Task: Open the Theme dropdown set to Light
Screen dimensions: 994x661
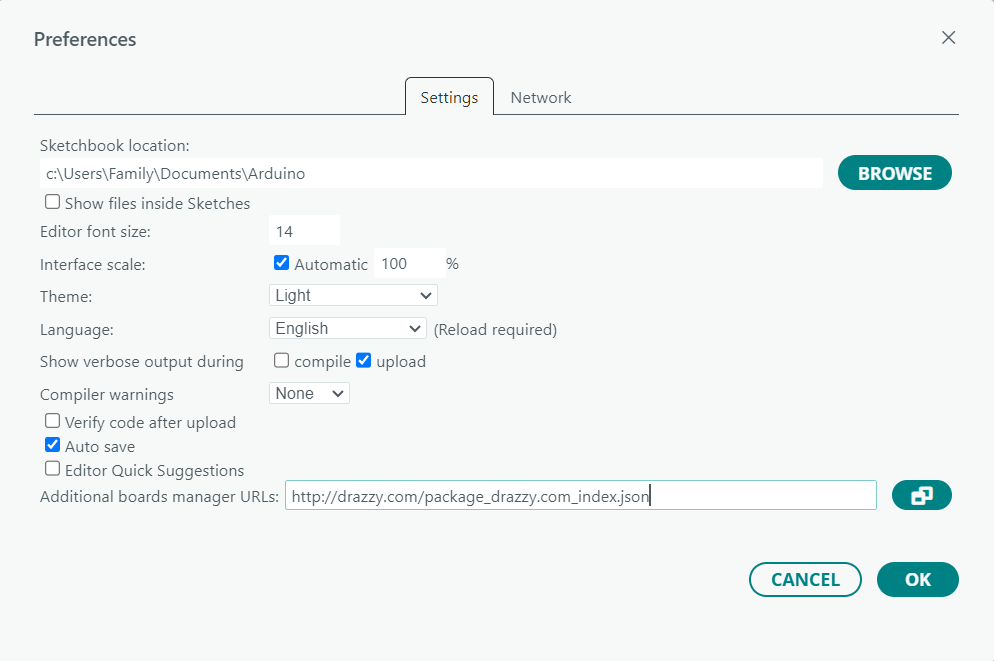Action: click(x=353, y=295)
